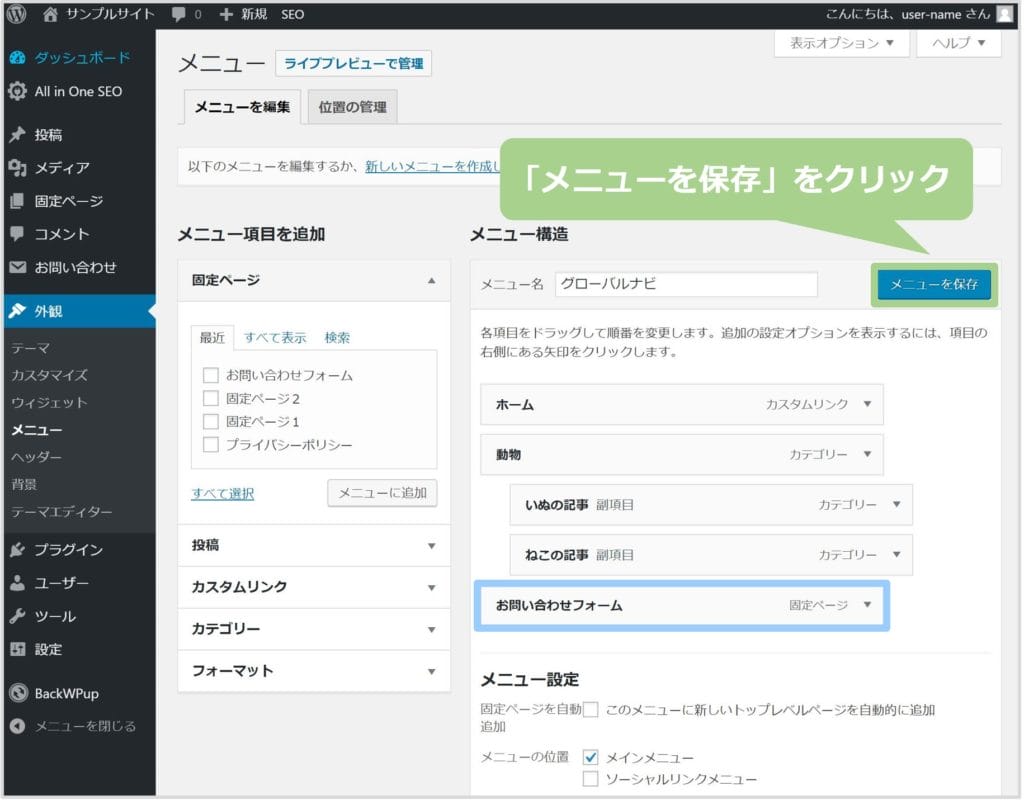Click the すべて選択 link
Viewport: 1024px width, 800px height.
222,493
